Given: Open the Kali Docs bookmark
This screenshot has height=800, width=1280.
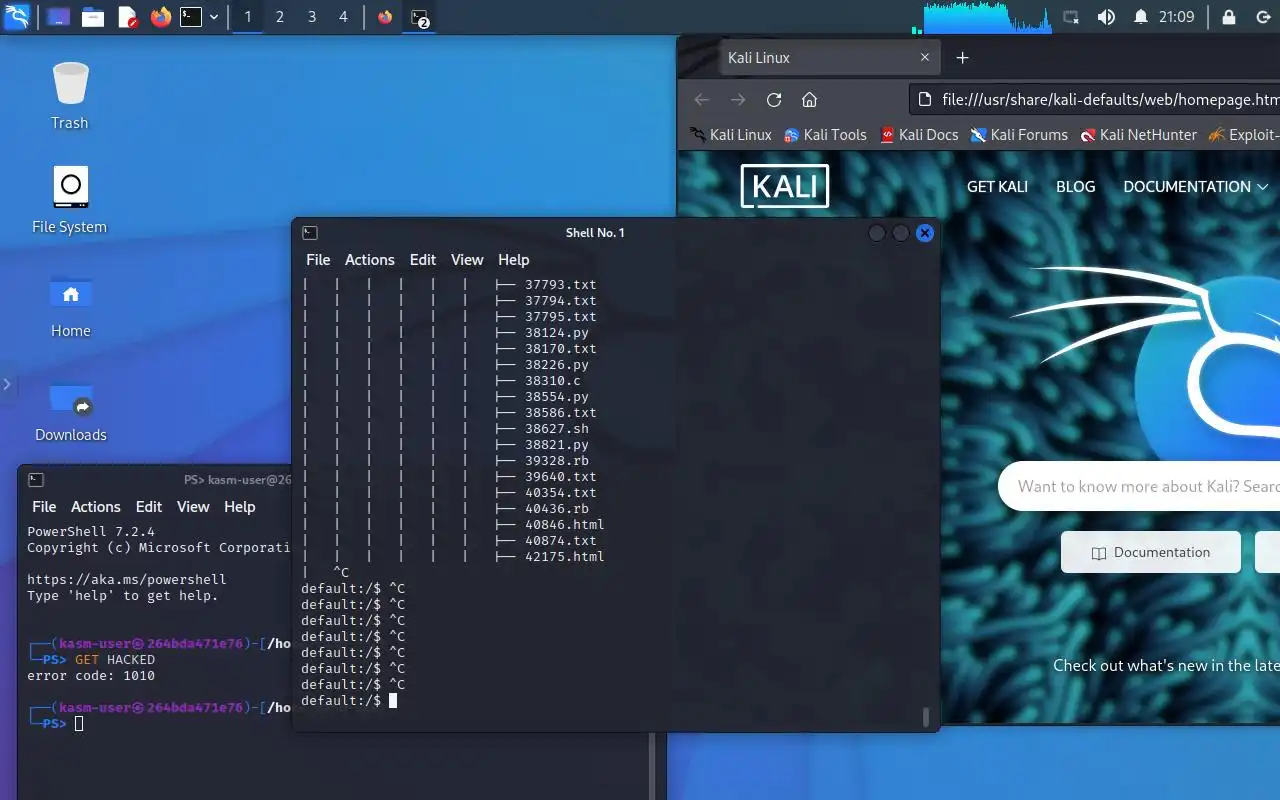Looking at the screenshot, I should [919, 135].
